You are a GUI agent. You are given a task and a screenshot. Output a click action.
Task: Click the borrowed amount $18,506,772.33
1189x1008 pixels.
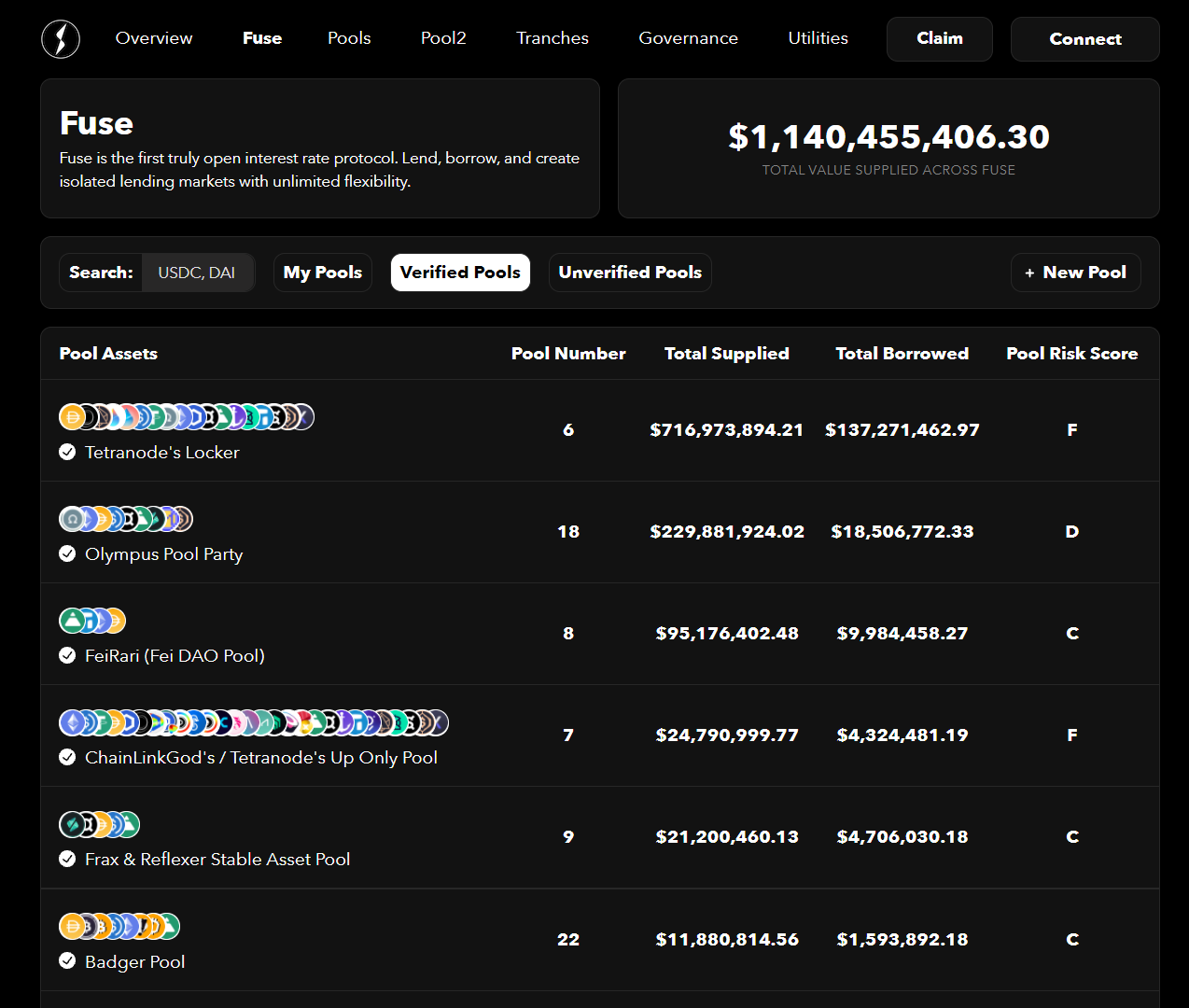(902, 532)
